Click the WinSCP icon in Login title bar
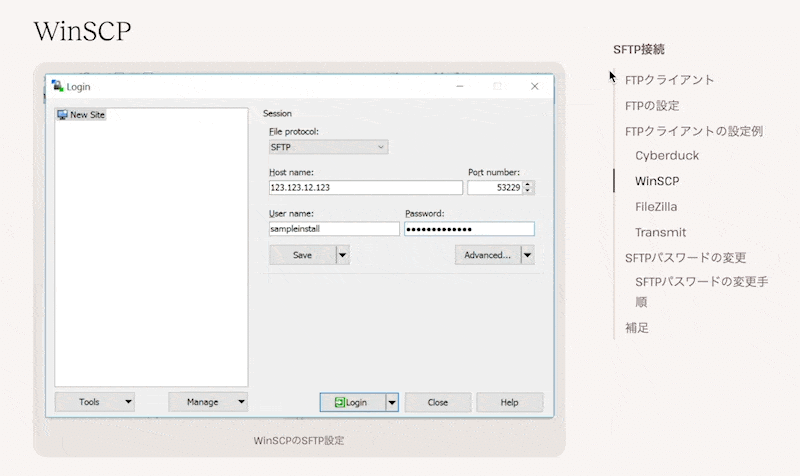Image resolution: width=800 pixels, height=476 pixels. pyautogui.click(x=57, y=86)
